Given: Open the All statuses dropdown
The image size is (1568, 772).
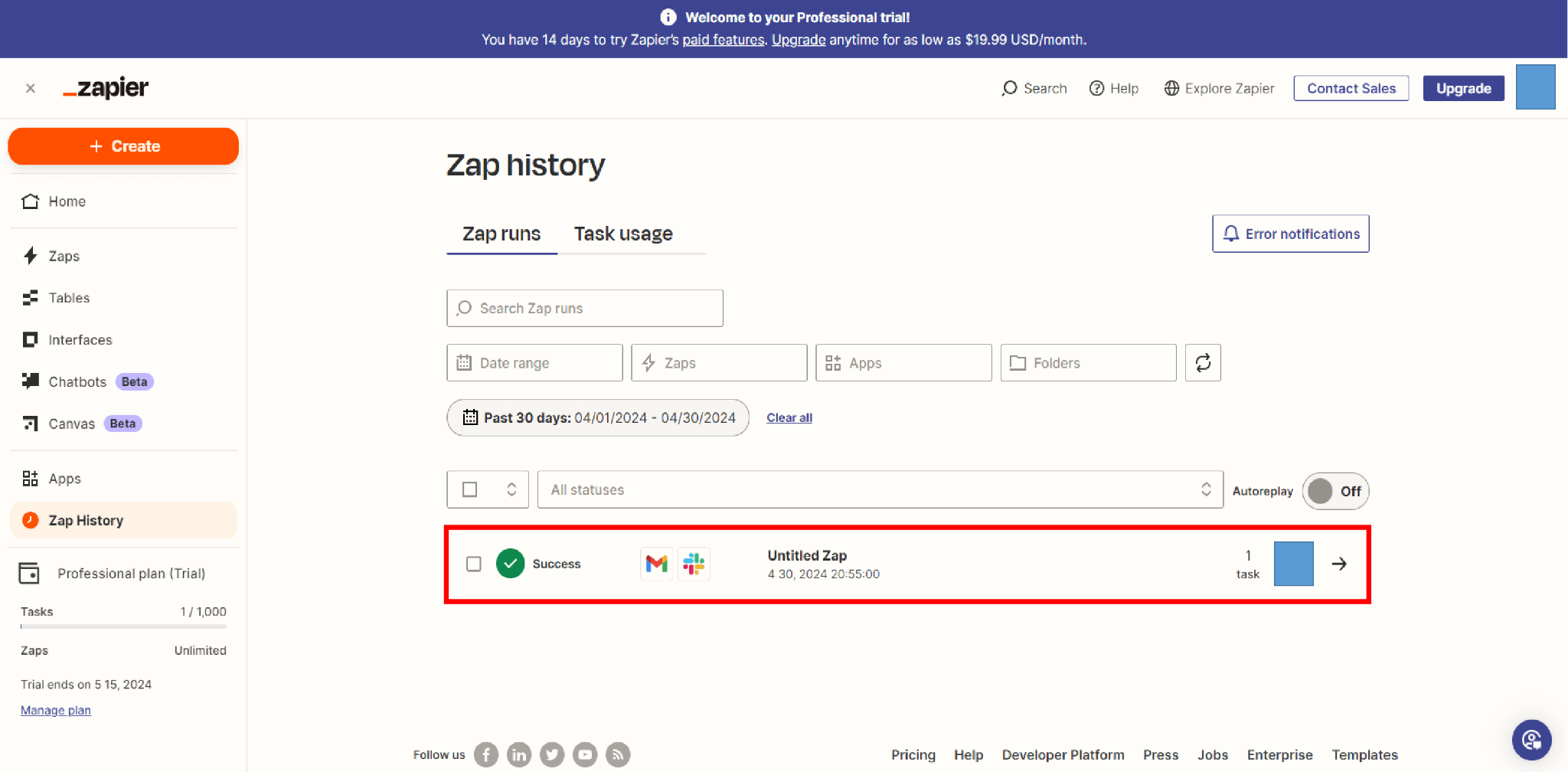Looking at the screenshot, I should pyautogui.click(x=880, y=489).
